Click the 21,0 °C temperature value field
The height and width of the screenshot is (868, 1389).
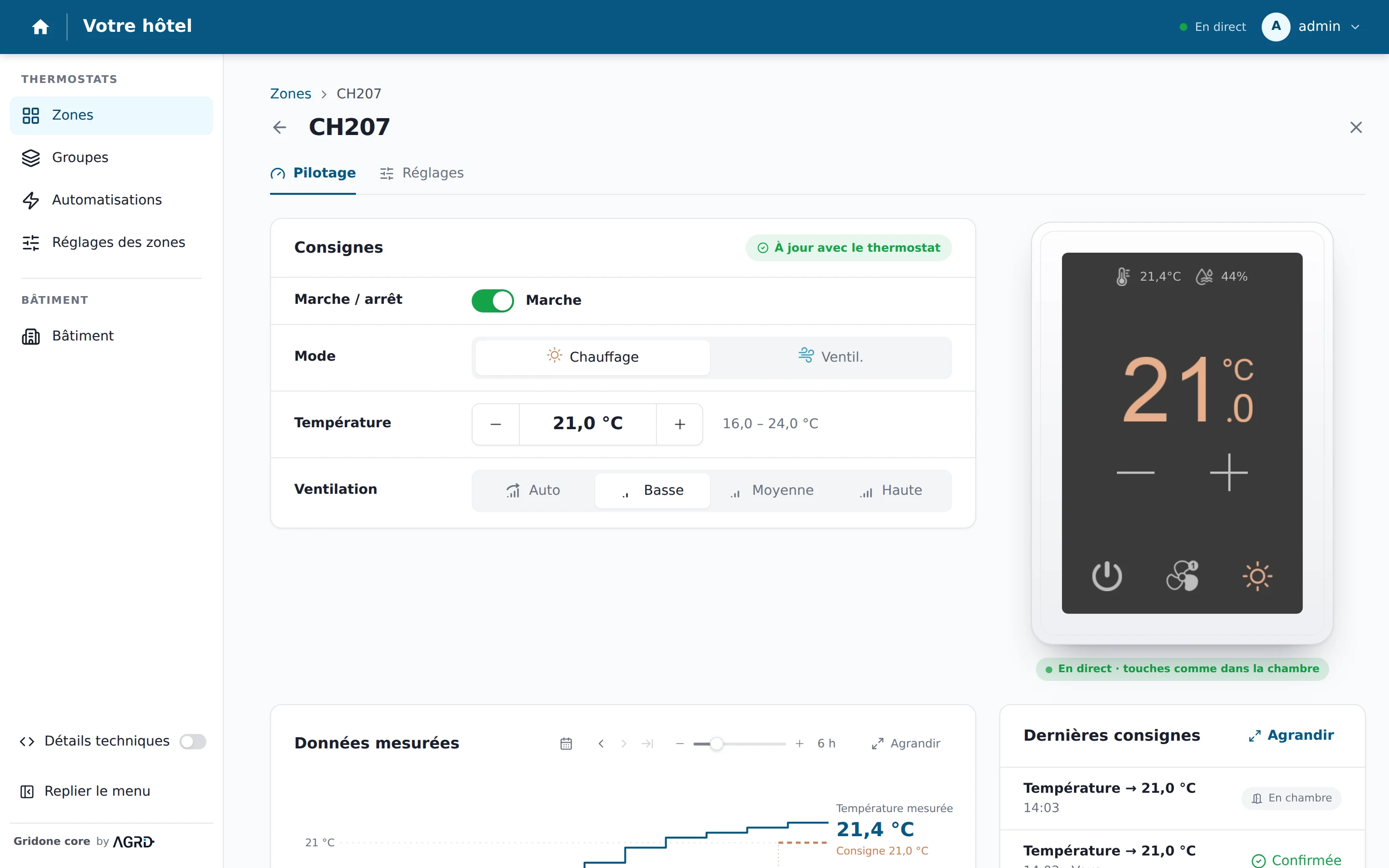click(x=588, y=424)
